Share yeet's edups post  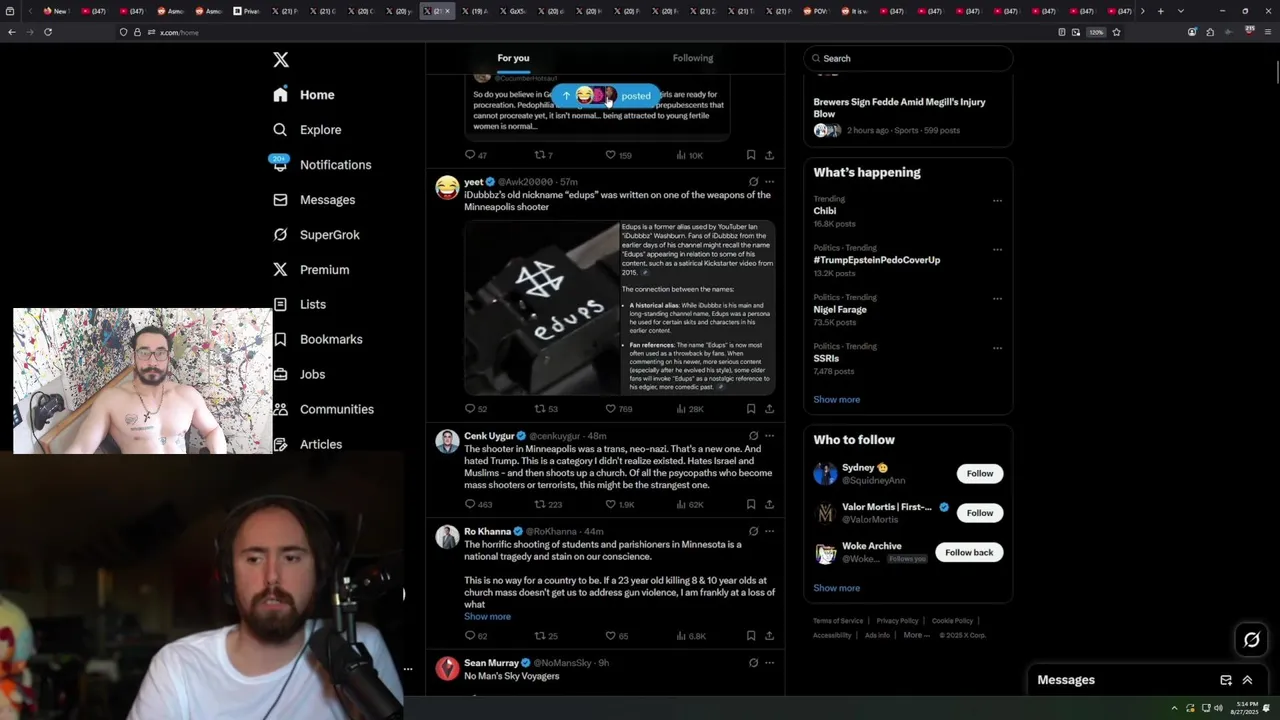[769, 409]
